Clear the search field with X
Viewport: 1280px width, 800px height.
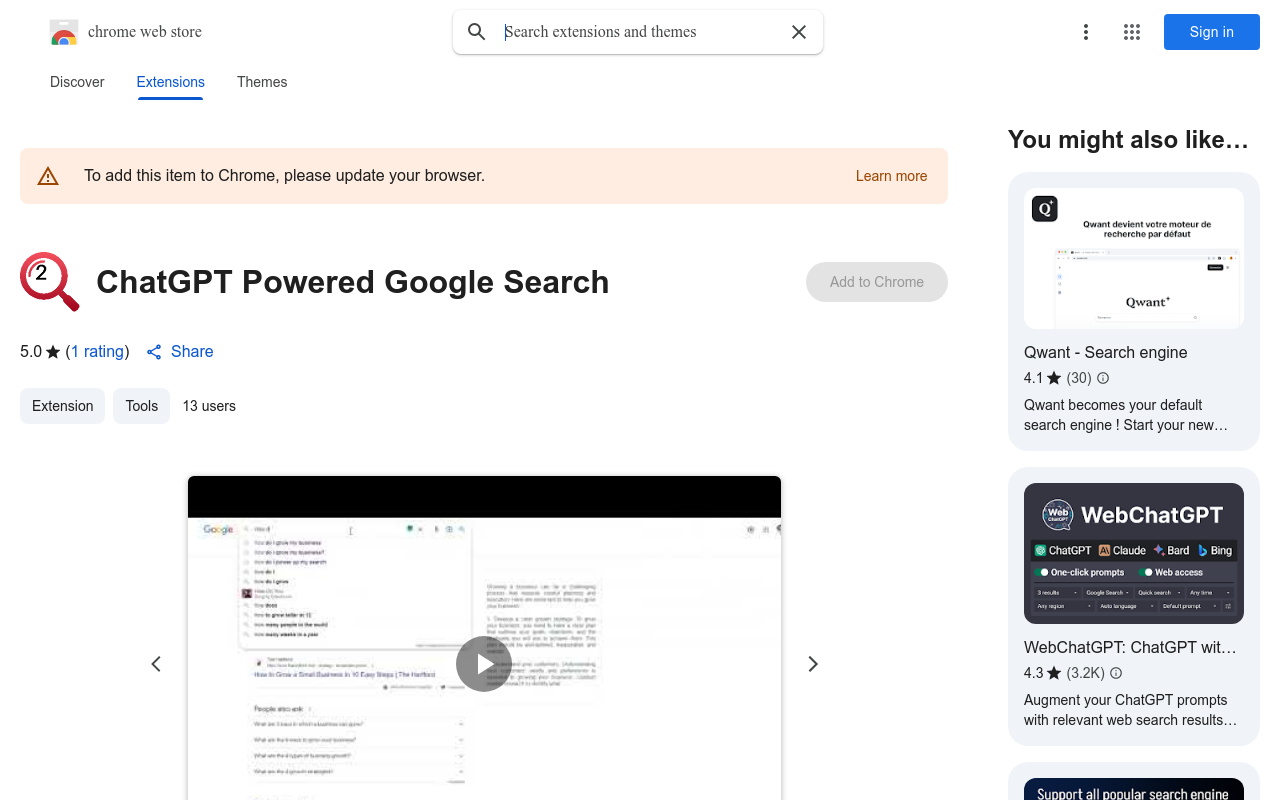click(799, 32)
